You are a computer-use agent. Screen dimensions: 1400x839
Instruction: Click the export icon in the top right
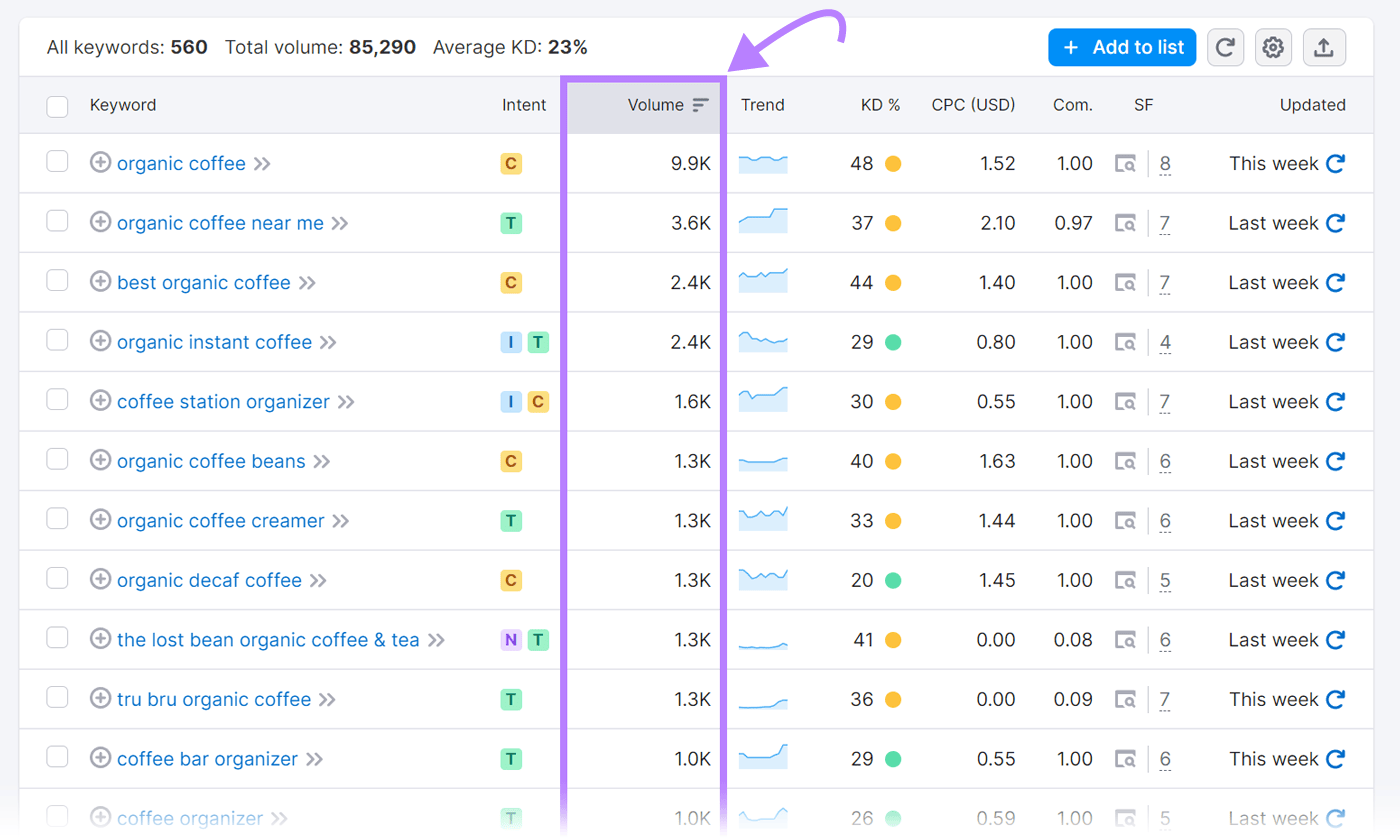coord(1324,47)
